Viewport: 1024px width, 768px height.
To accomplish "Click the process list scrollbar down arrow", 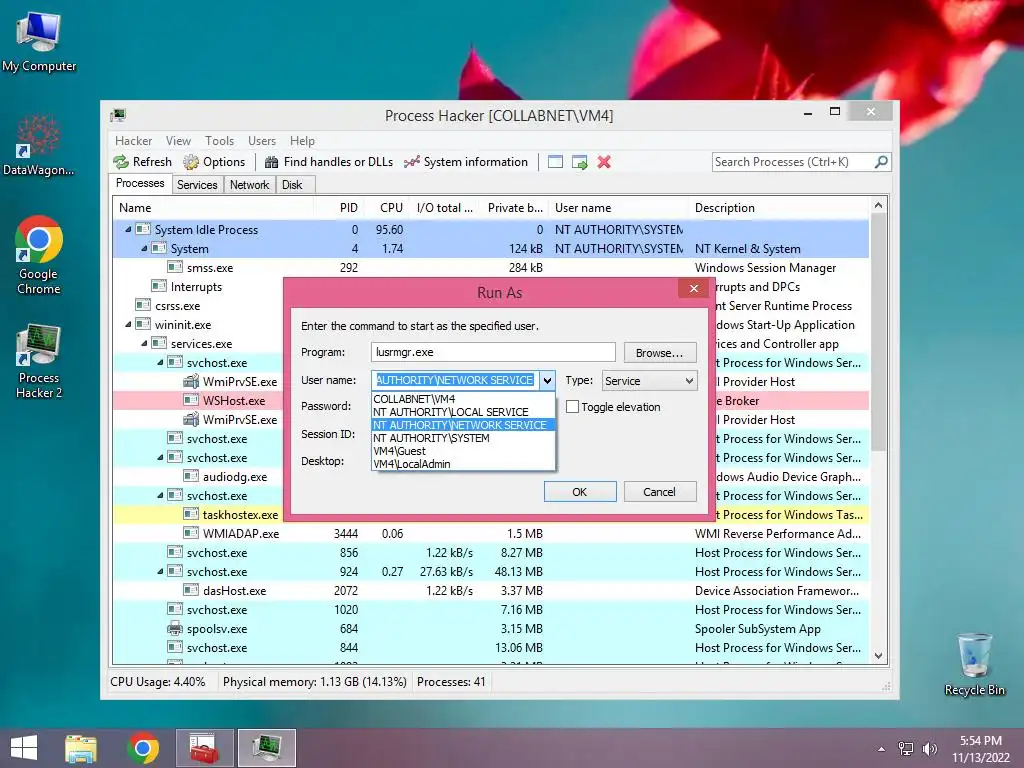I will (878, 656).
